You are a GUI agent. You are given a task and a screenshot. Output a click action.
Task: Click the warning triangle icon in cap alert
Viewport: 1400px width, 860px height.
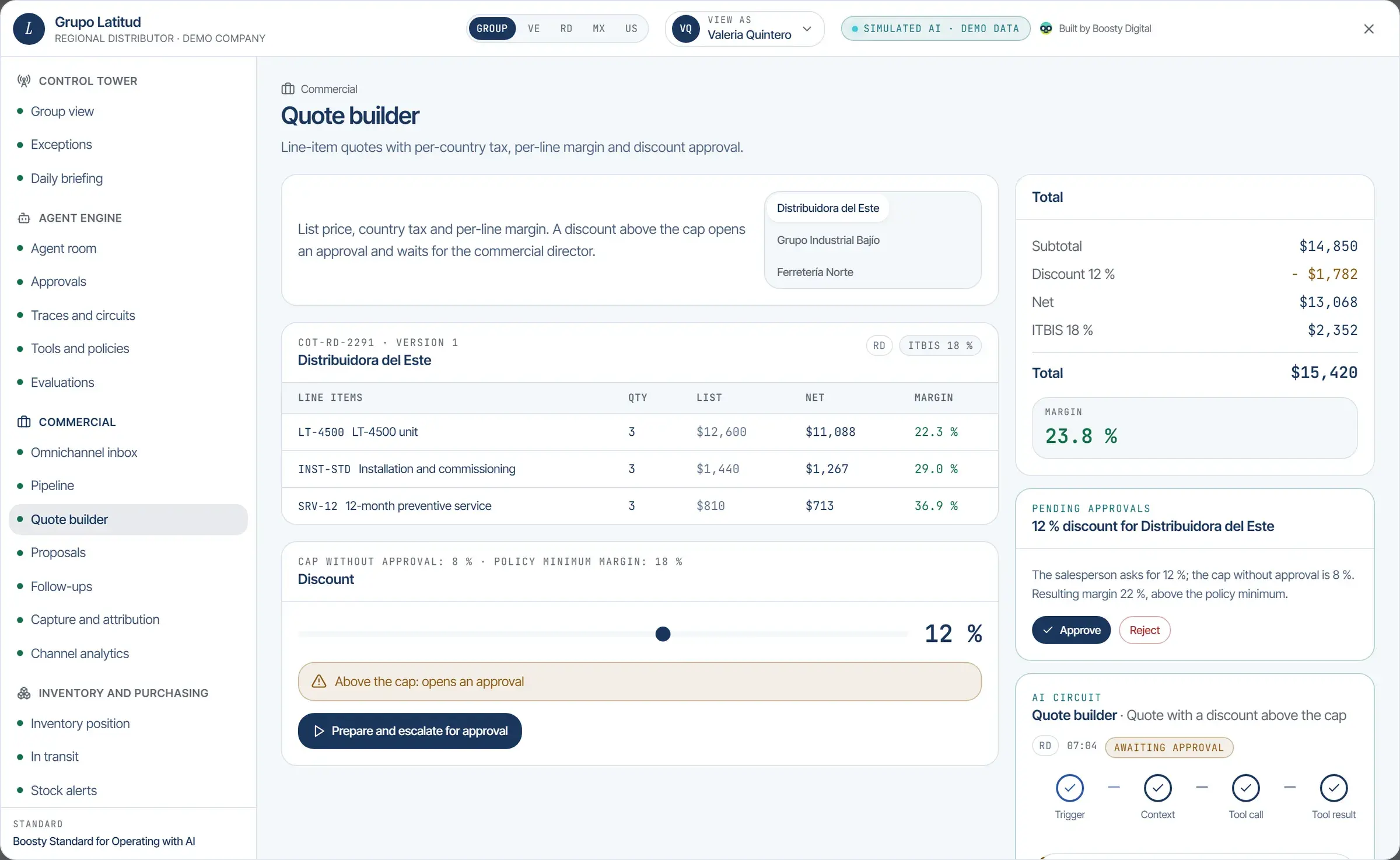point(319,681)
